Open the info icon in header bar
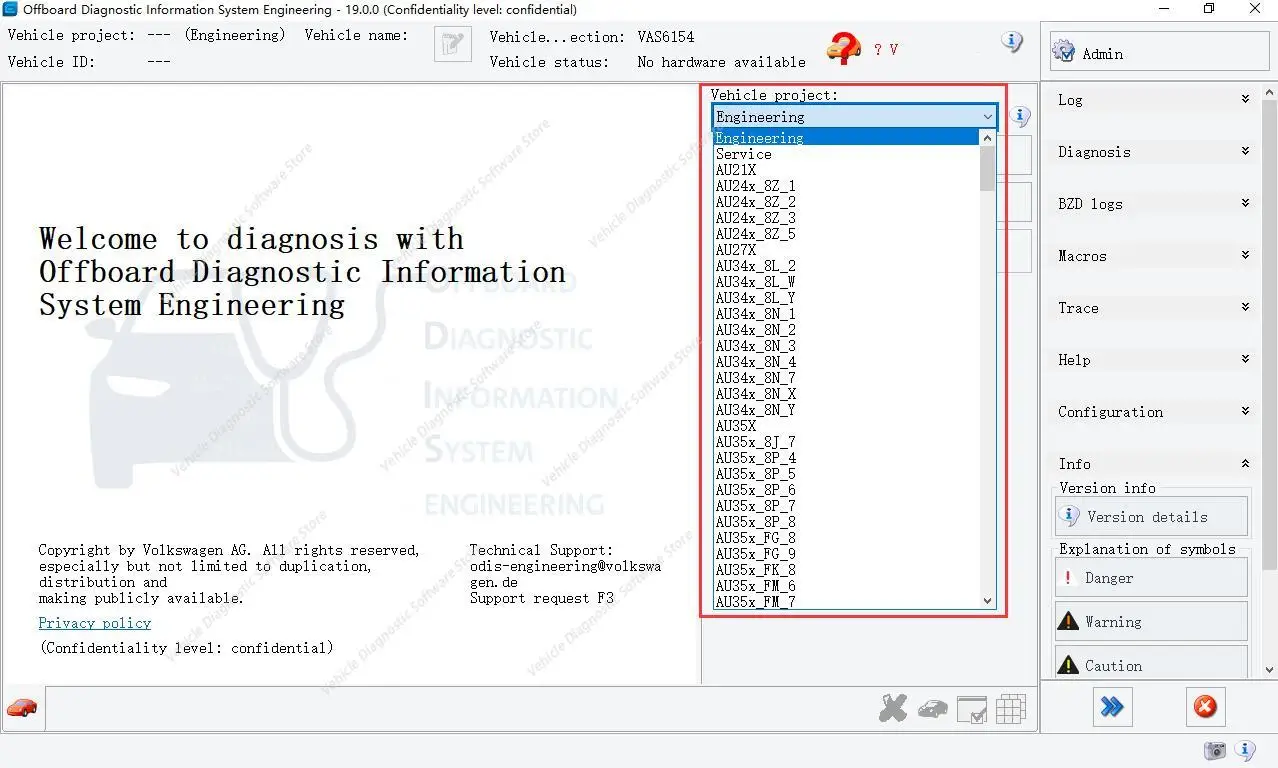The width and height of the screenshot is (1278, 768). (x=1012, y=42)
